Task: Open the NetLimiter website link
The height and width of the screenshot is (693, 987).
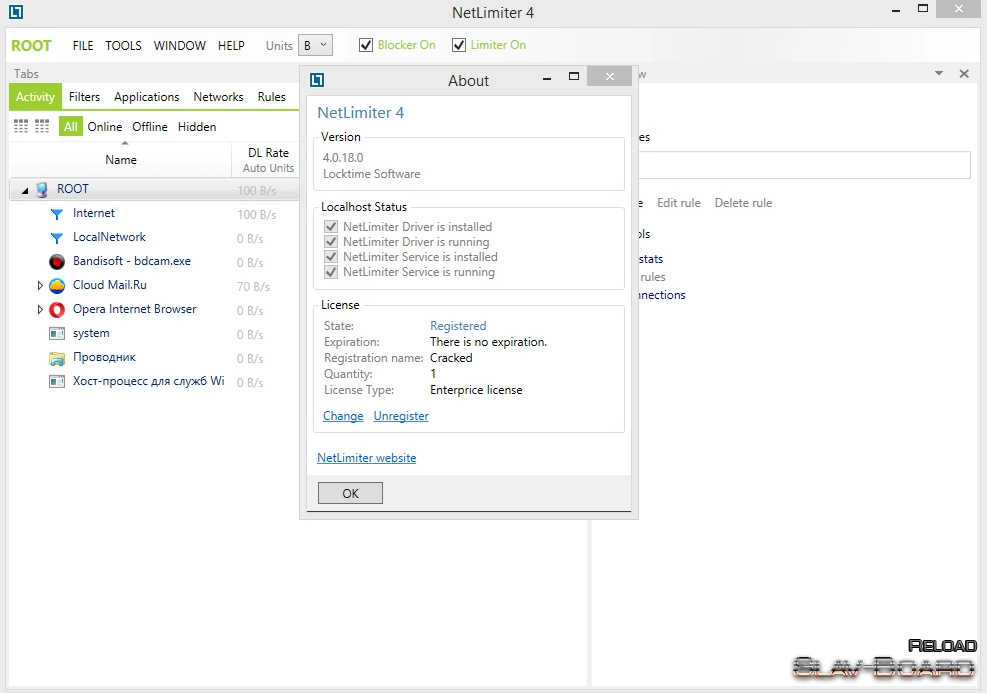Action: point(366,458)
